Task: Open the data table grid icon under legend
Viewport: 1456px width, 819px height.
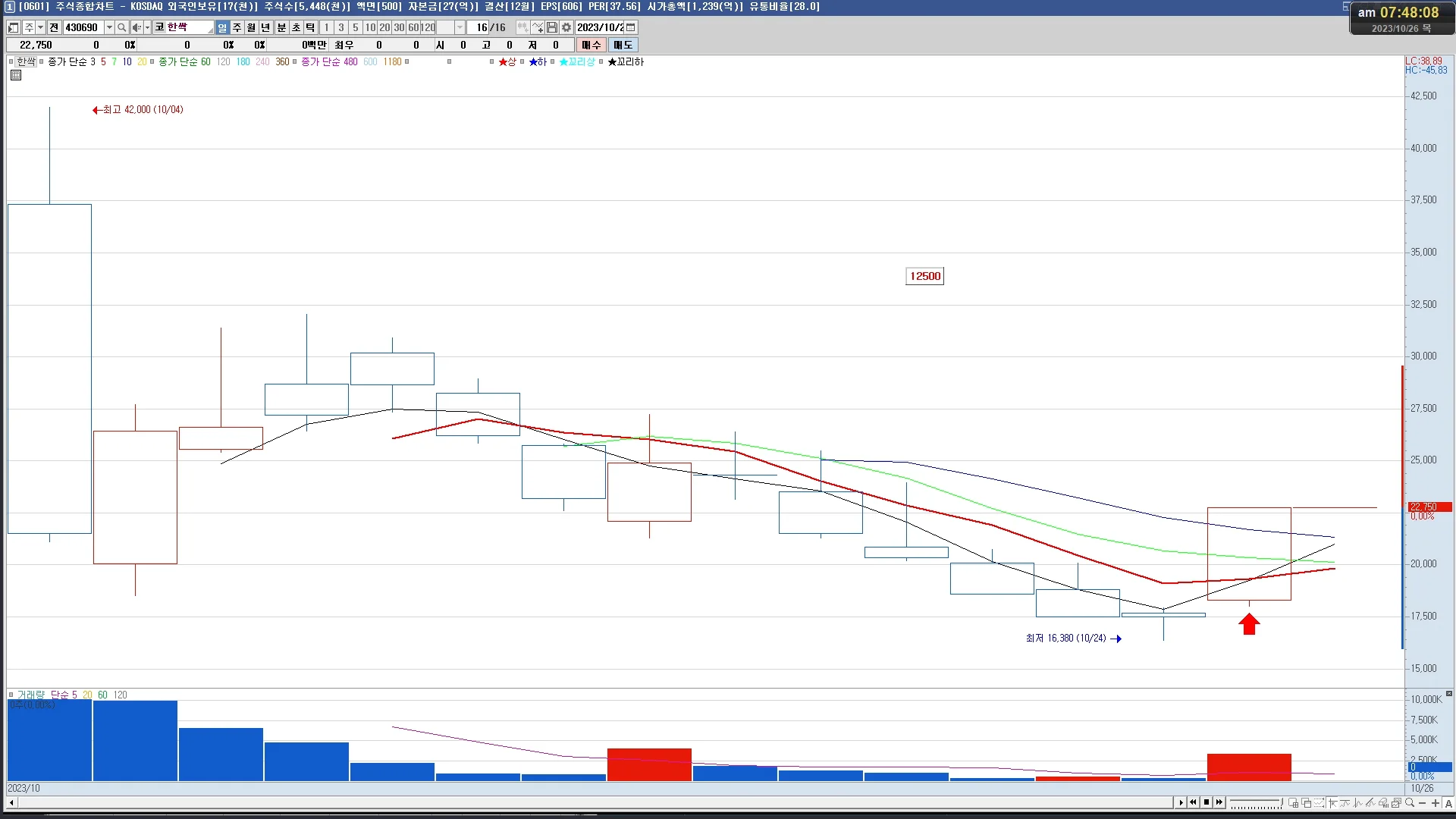Action: (16, 75)
